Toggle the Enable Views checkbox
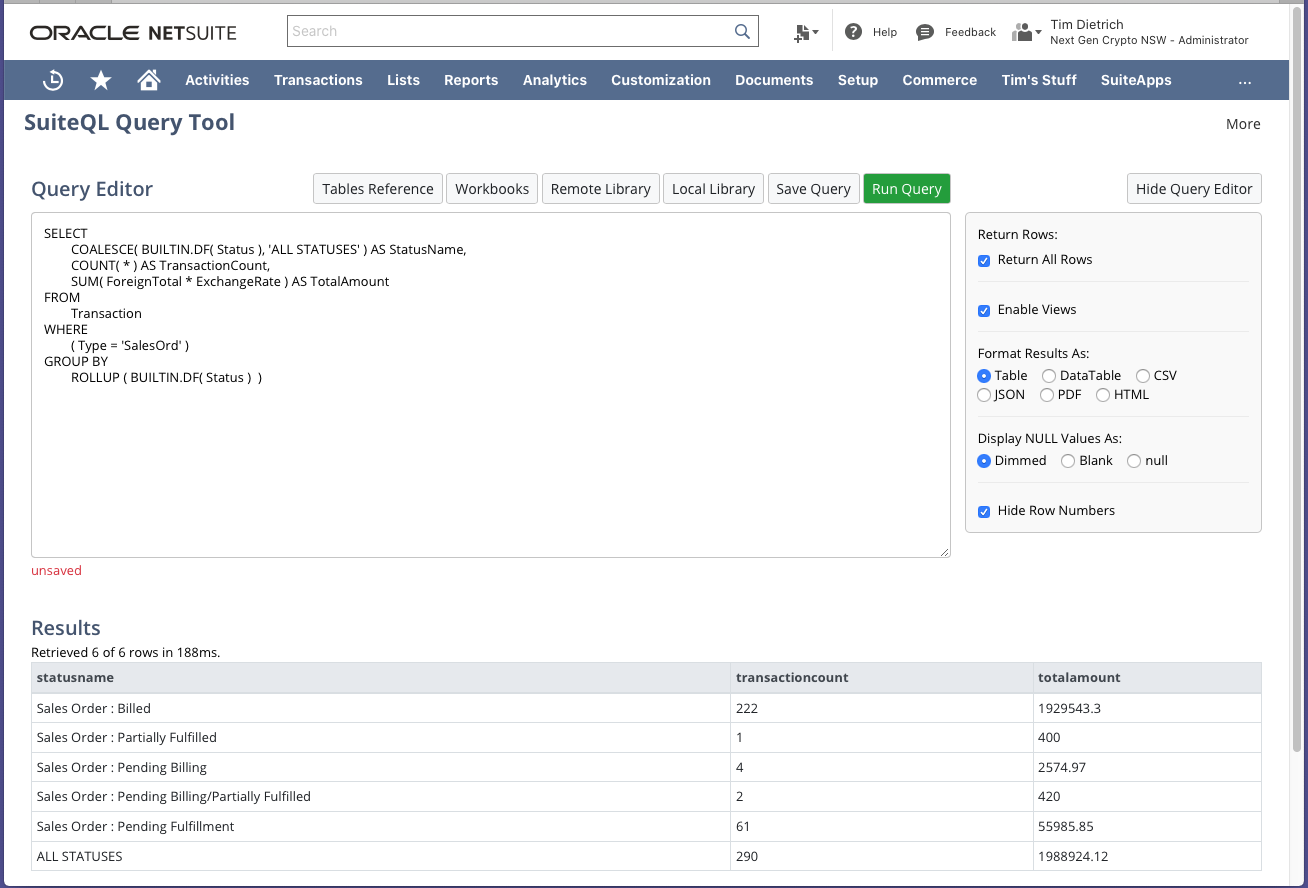1308x888 pixels. coord(984,310)
